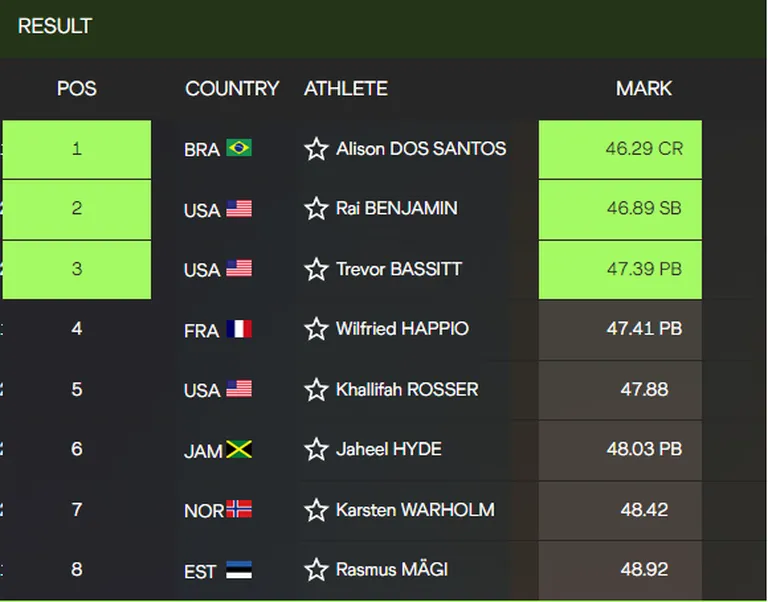The image size is (768, 602).
Task: Click the star beside Wilfried HAPPIO
Action: (316, 329)
